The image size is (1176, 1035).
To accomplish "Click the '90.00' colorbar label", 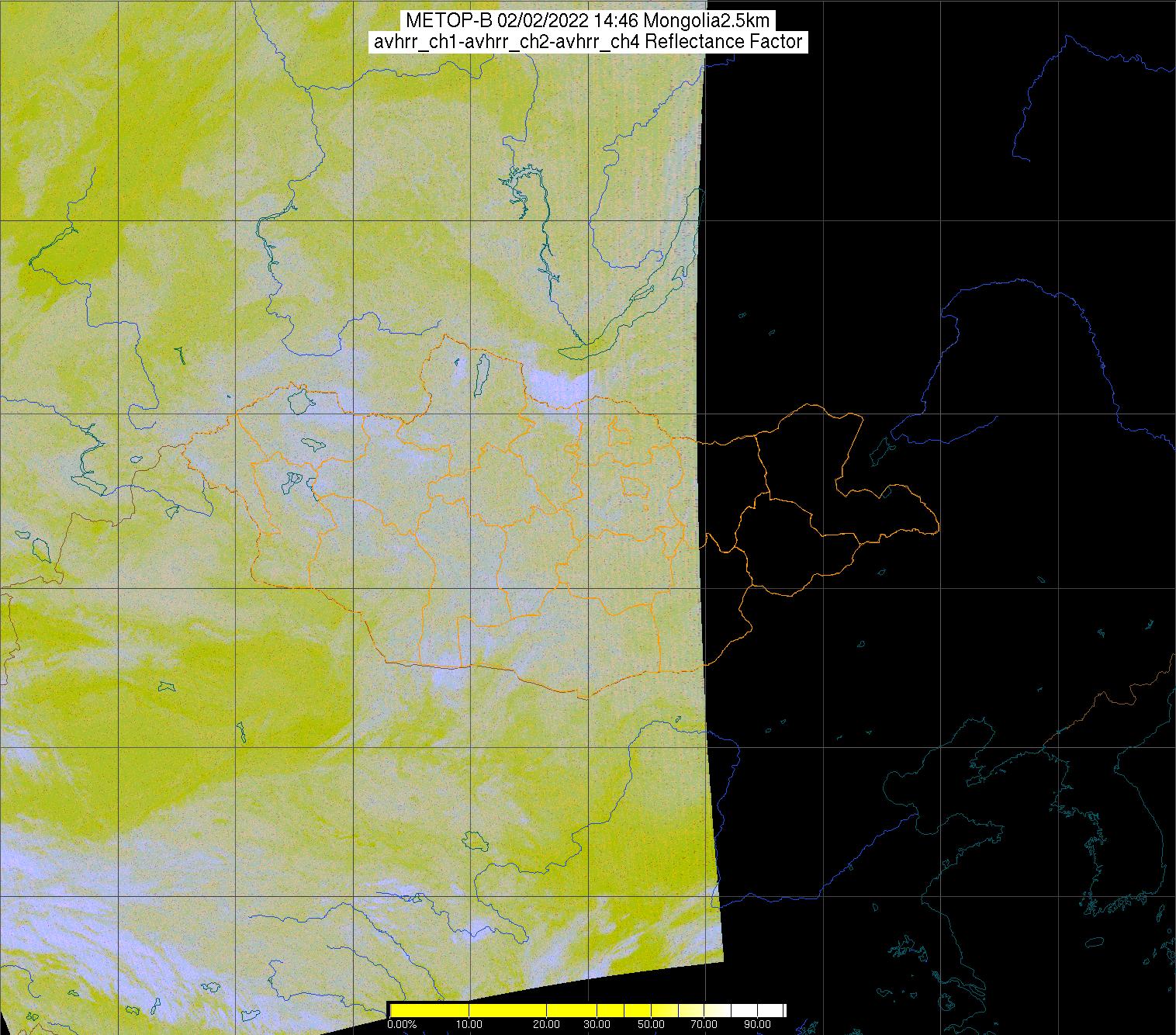I will (758, 1025).
